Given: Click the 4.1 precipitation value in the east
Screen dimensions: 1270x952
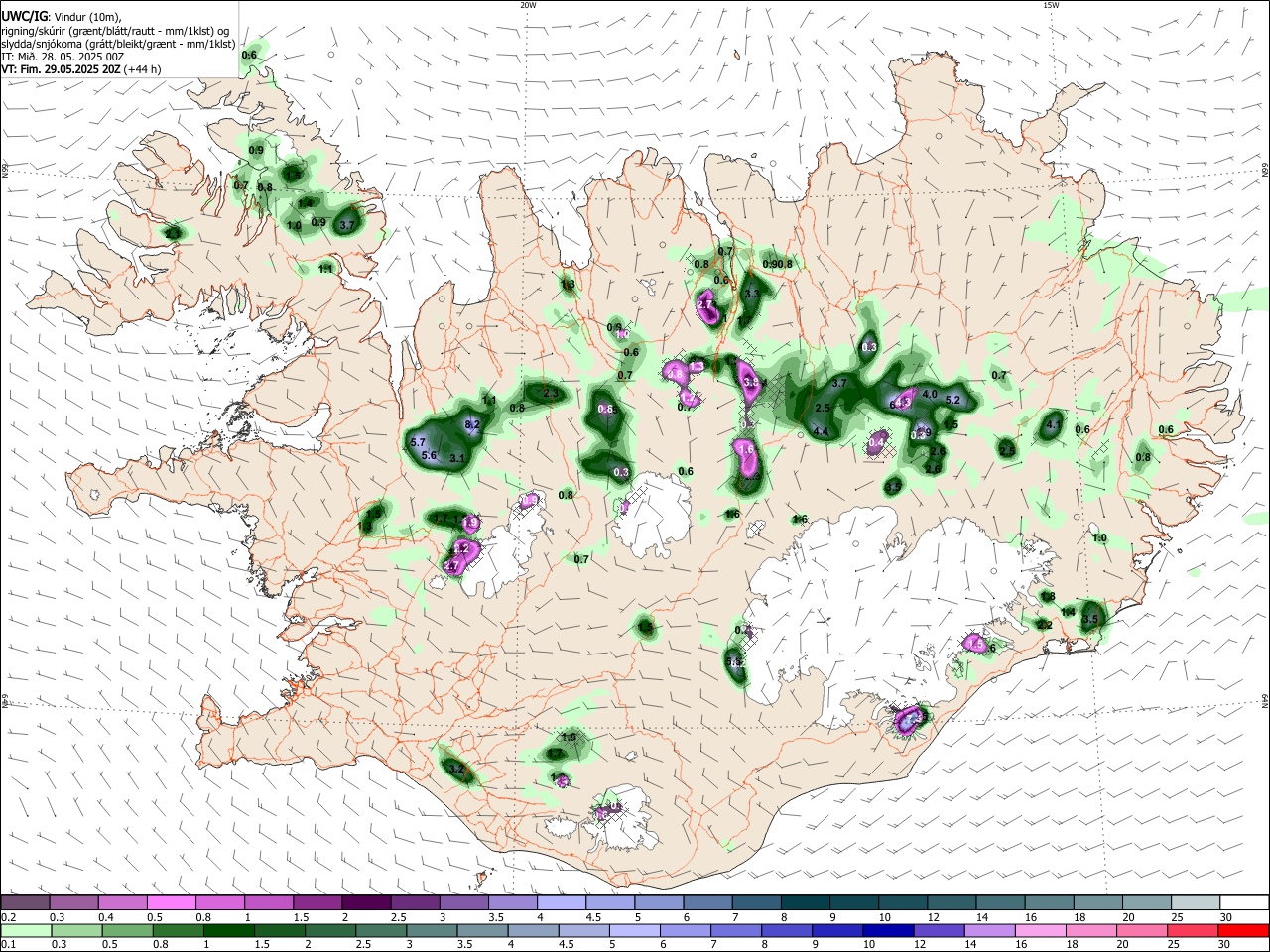Looking at the screenshot, I should [1054, 425].
